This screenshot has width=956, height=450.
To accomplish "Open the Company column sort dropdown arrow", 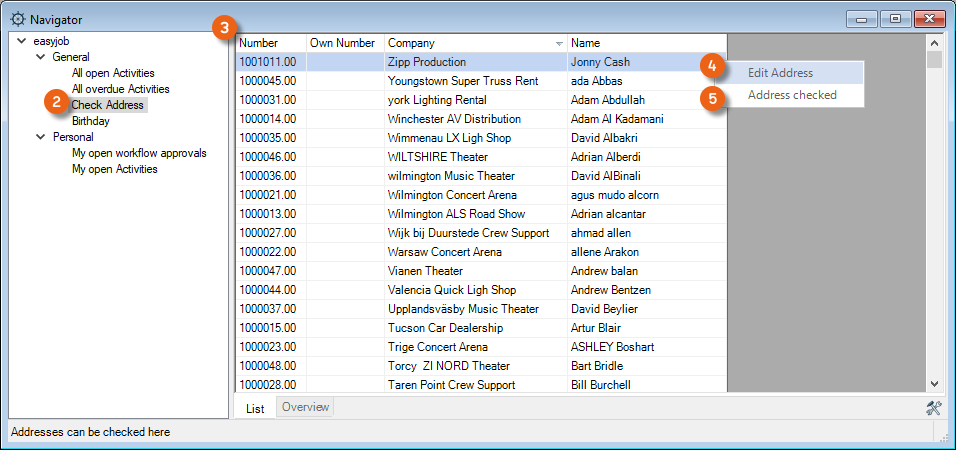I will pyautogui.click(x=559, y=44).
